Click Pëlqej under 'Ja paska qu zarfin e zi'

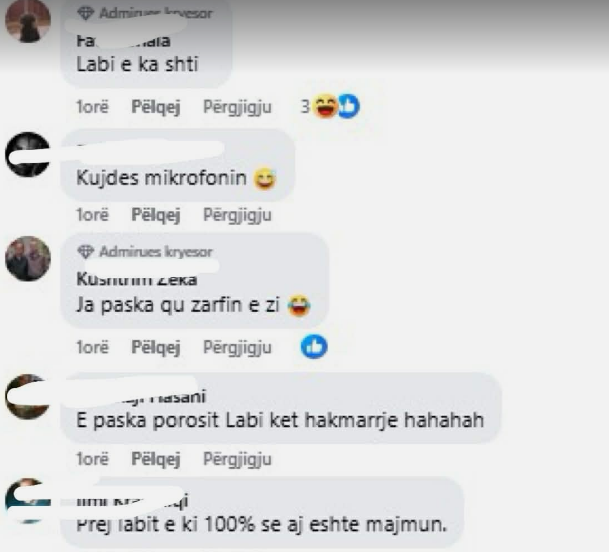[x=156, y=347]
